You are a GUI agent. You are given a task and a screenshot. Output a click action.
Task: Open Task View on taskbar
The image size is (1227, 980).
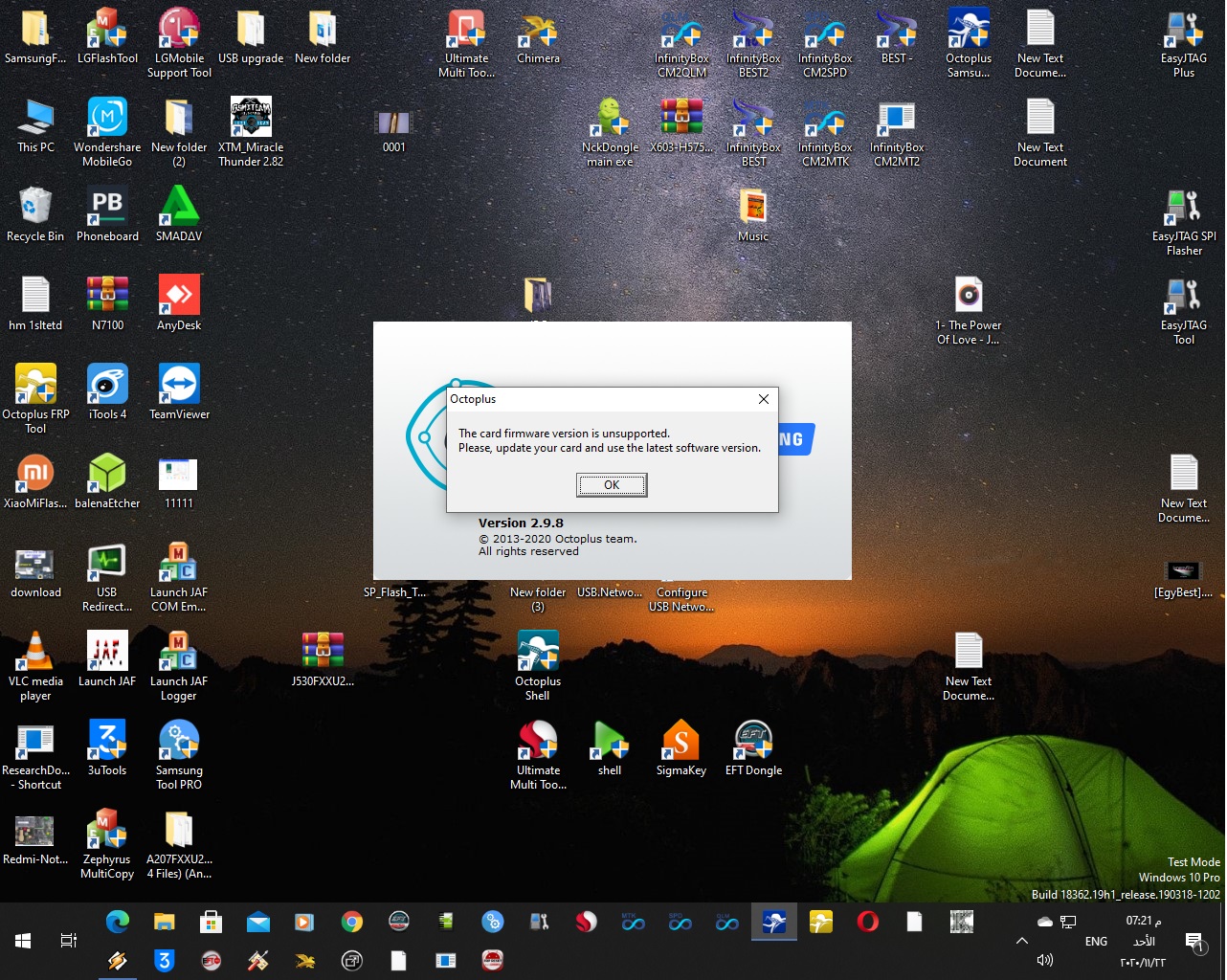(69, 940)
